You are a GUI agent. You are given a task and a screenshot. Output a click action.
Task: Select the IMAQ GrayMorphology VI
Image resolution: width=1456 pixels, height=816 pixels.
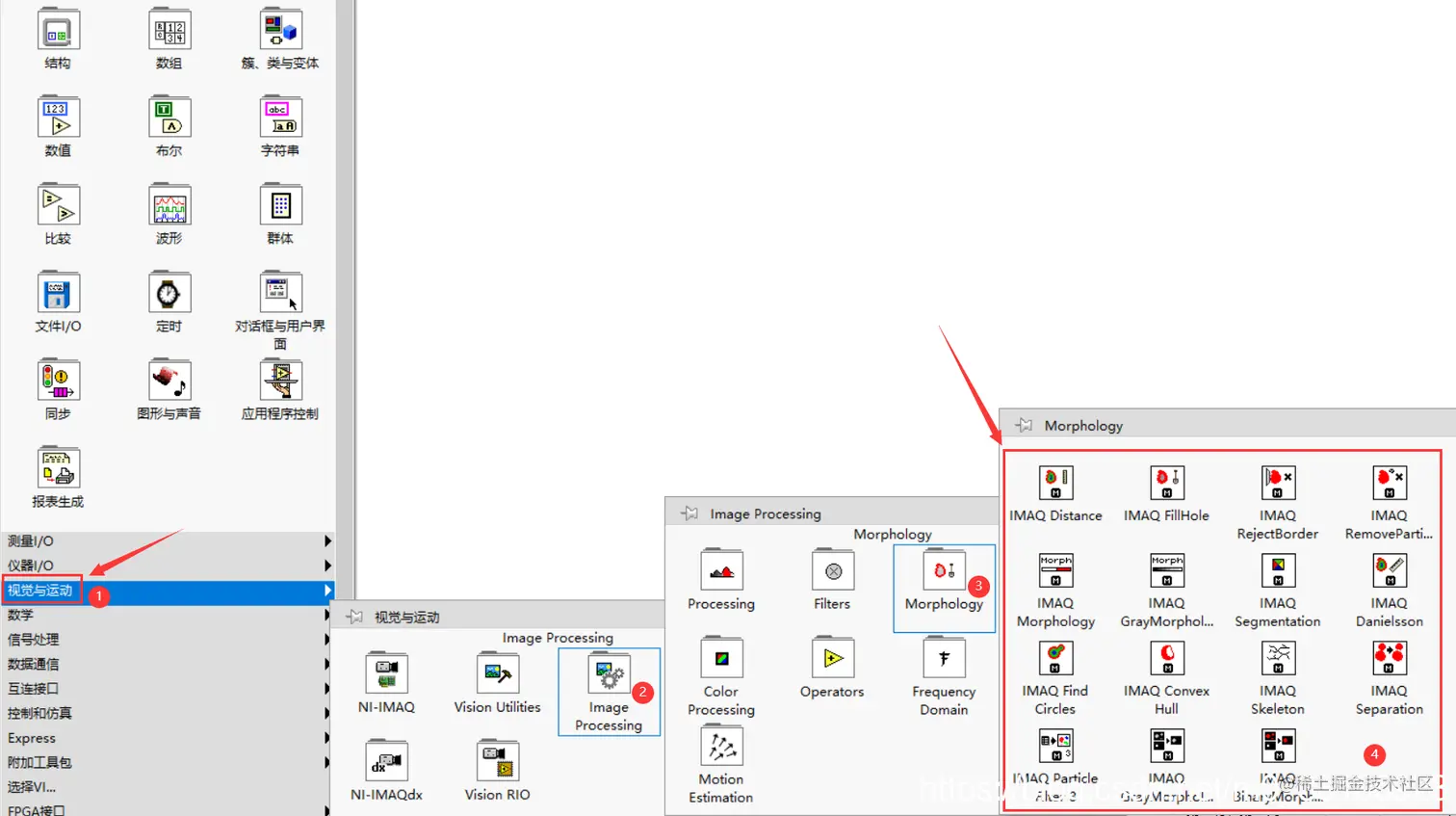(1167, 570)
